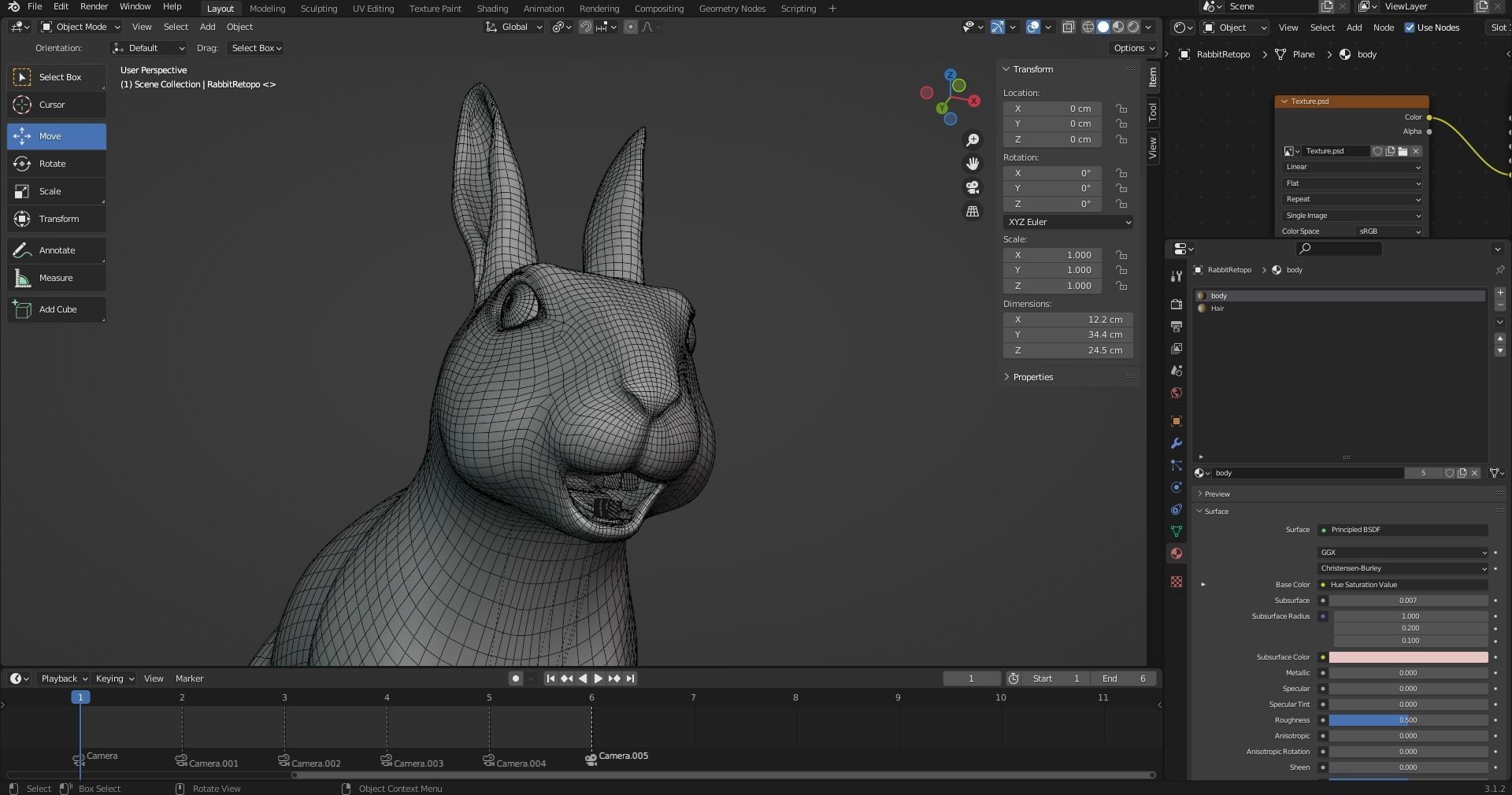
Task: Open the Modifier properties wrench tab
Action: [1177, 443]
